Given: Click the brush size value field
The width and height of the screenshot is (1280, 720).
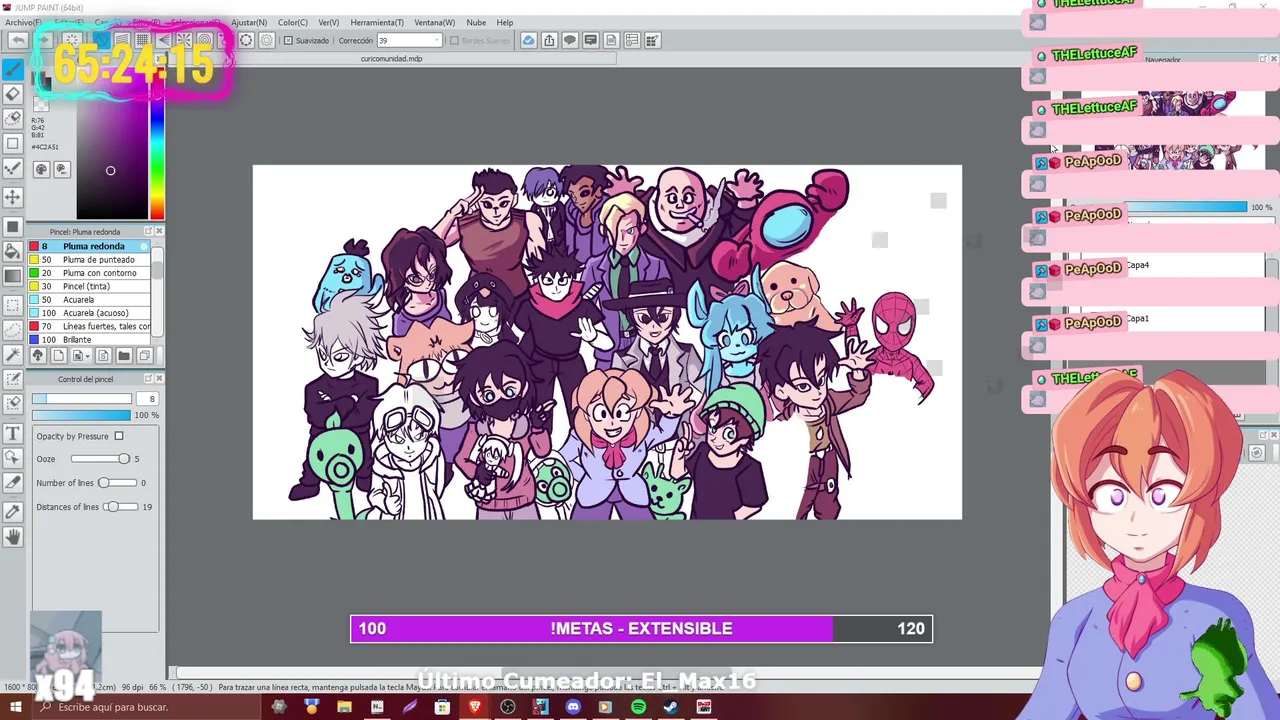Looking at the screenshot, I should point(146,399).
